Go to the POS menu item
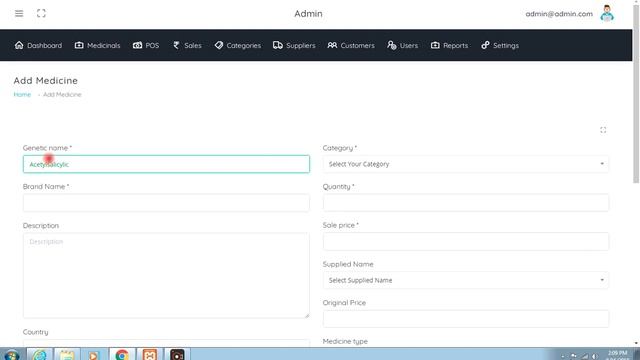 [x=146, y=45]
